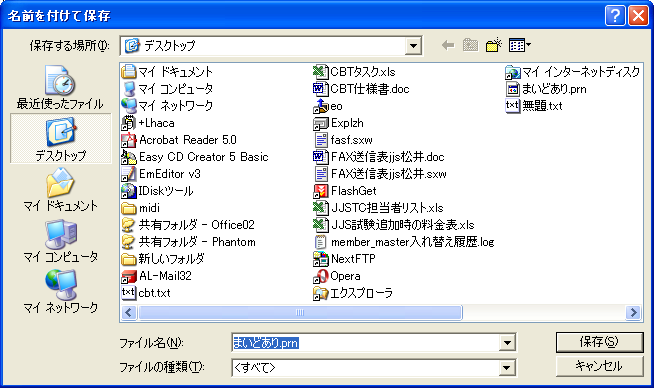Screen dimensions: 654x388
Task: Select デスクトップ in the places bar
Action: pyautogui.click(x=61, y=139)
